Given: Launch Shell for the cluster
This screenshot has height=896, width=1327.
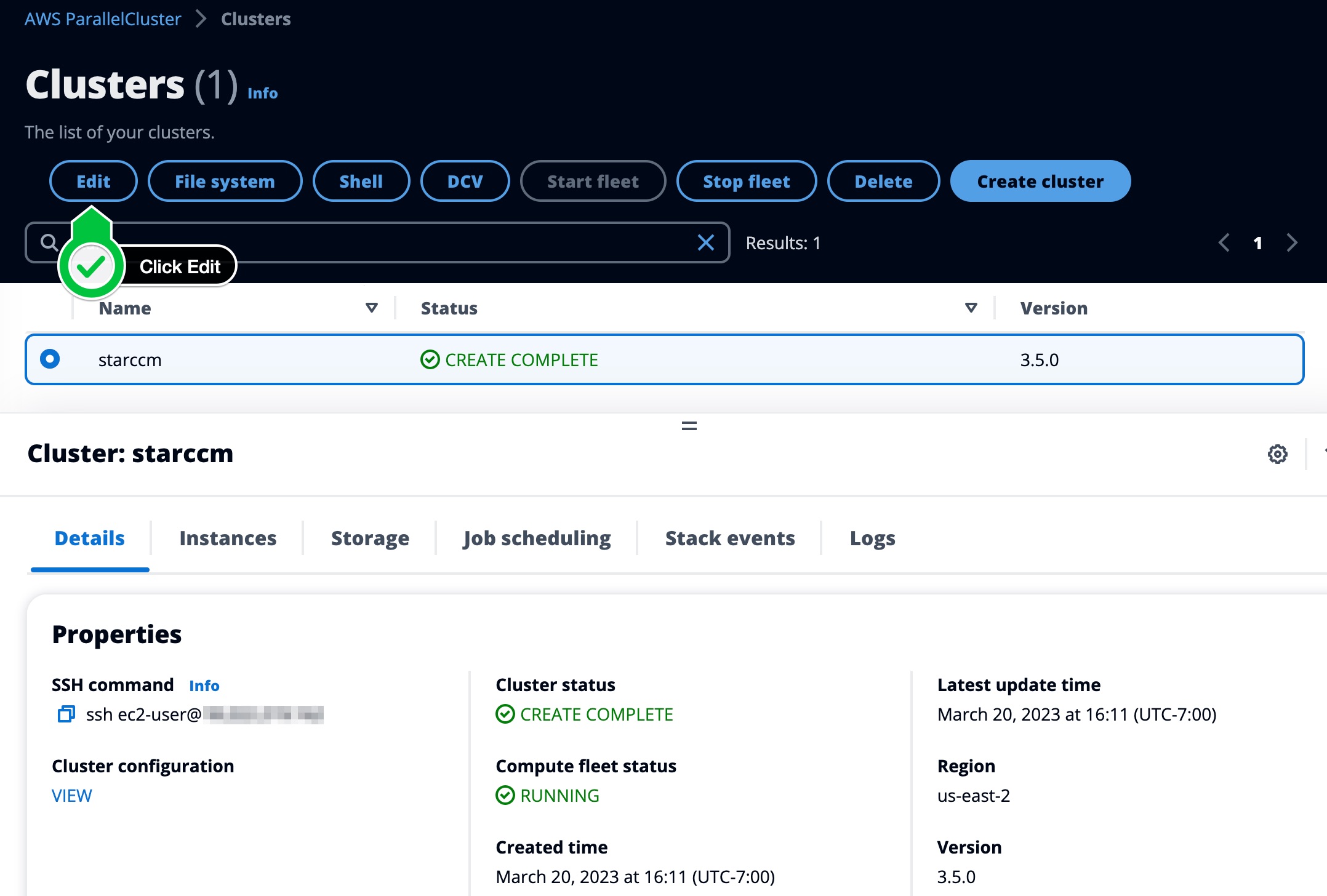Looking at the screenshot, I should (x=361, y=181).
